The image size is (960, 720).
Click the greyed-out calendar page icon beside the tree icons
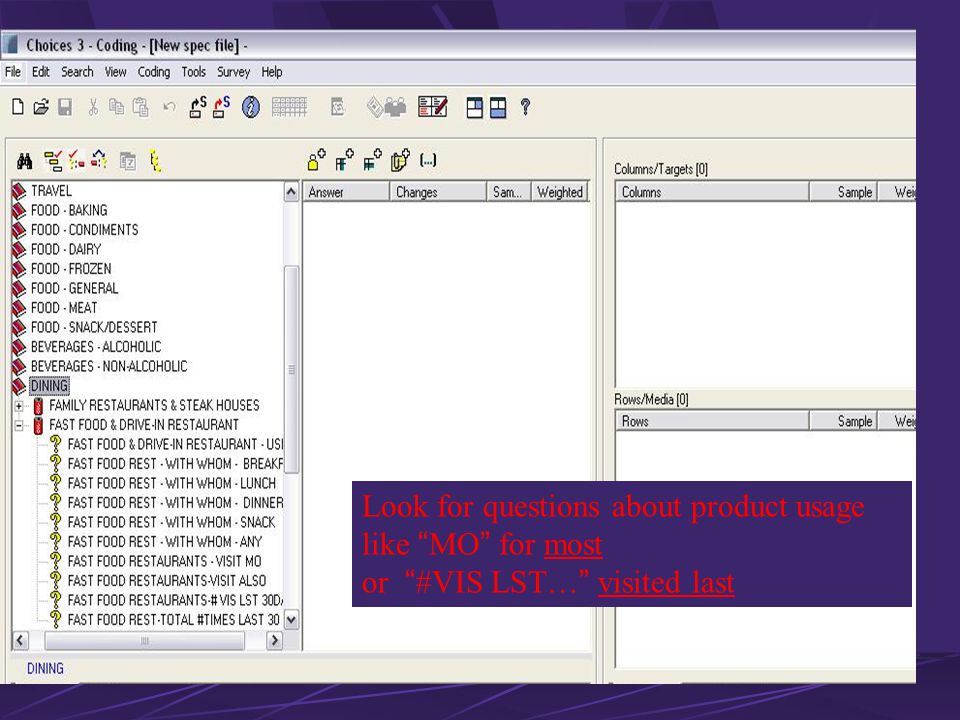coord(127,161)
